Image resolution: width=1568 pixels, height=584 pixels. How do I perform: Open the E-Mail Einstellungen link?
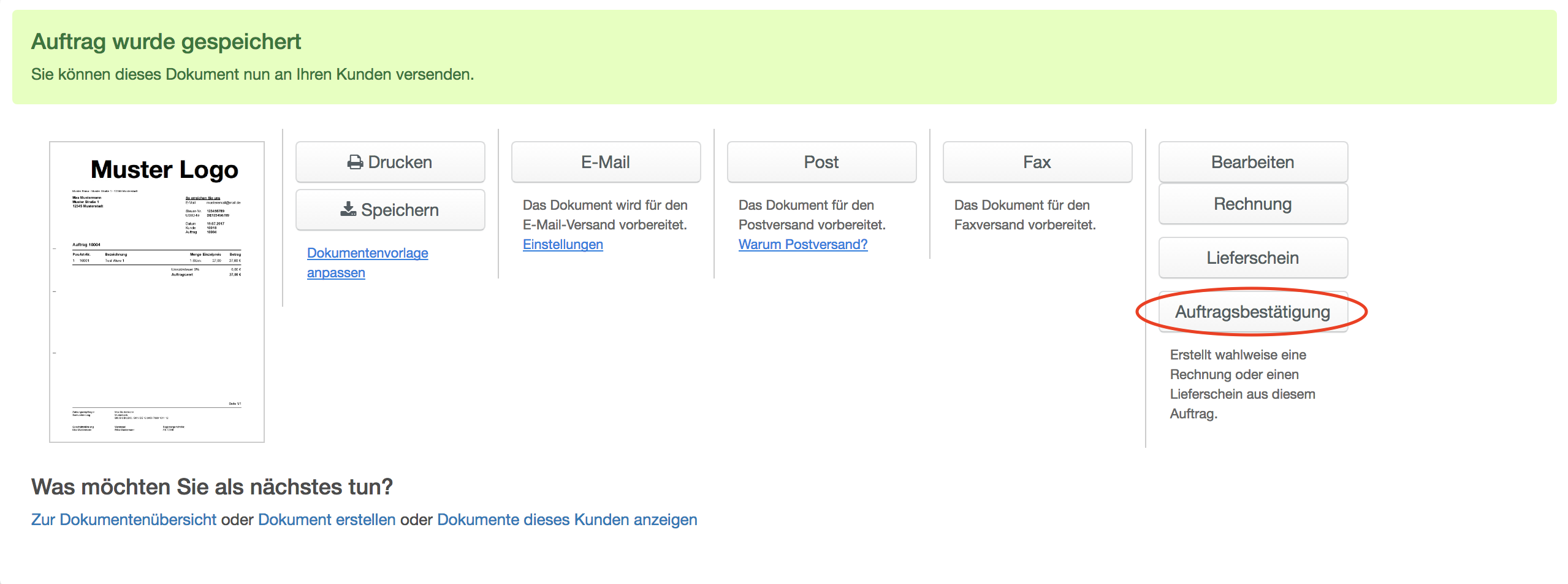563,244
